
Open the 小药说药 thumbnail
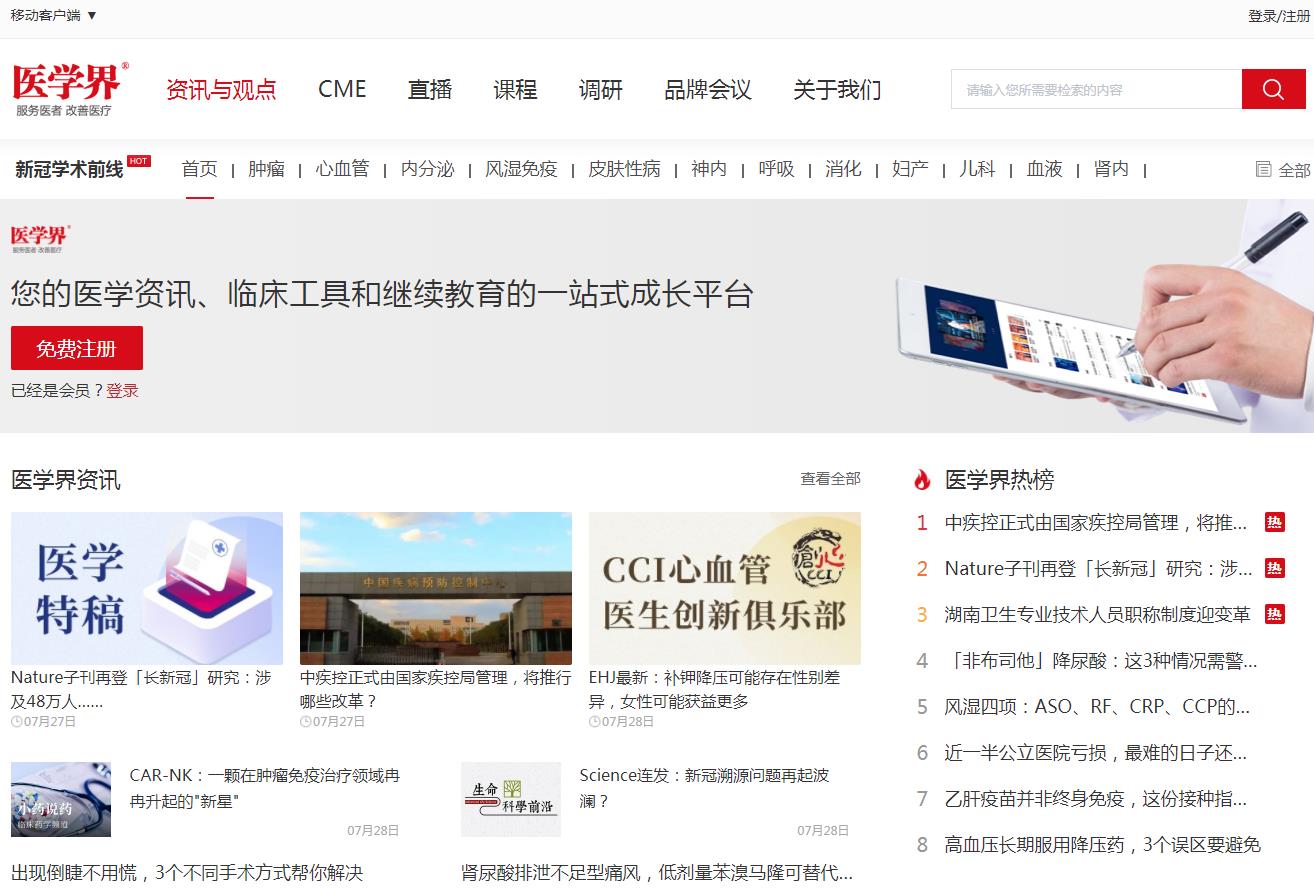pos(61,799)
